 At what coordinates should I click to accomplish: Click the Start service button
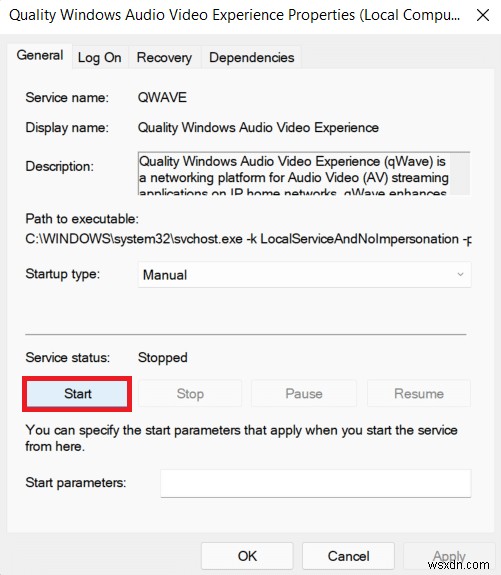coord(77,393)
